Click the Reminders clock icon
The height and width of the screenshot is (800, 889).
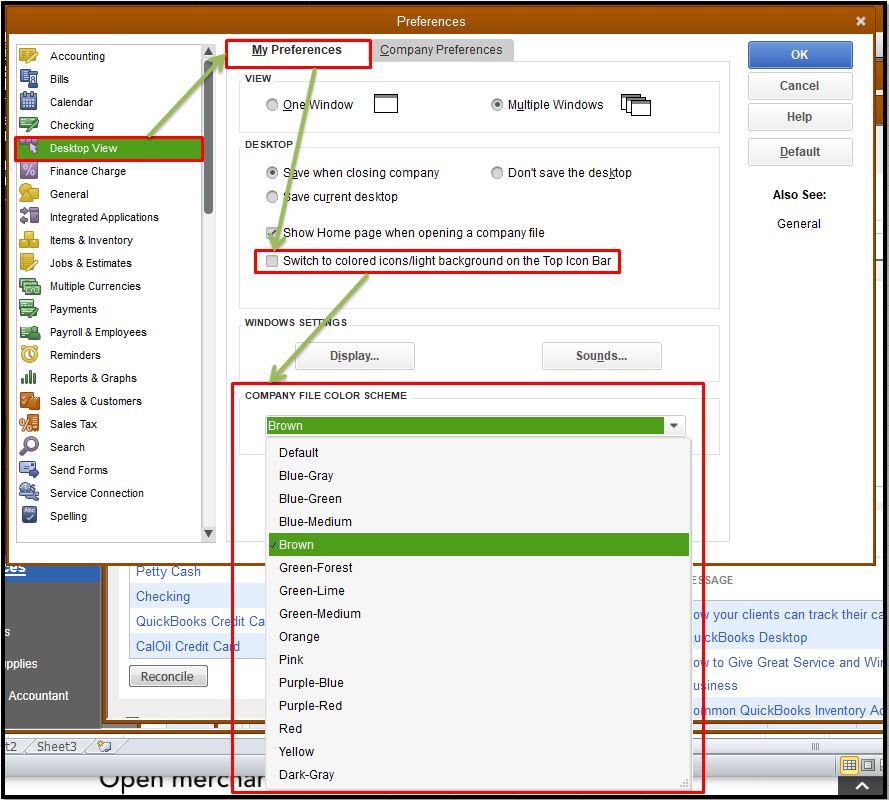coord(29,354)
